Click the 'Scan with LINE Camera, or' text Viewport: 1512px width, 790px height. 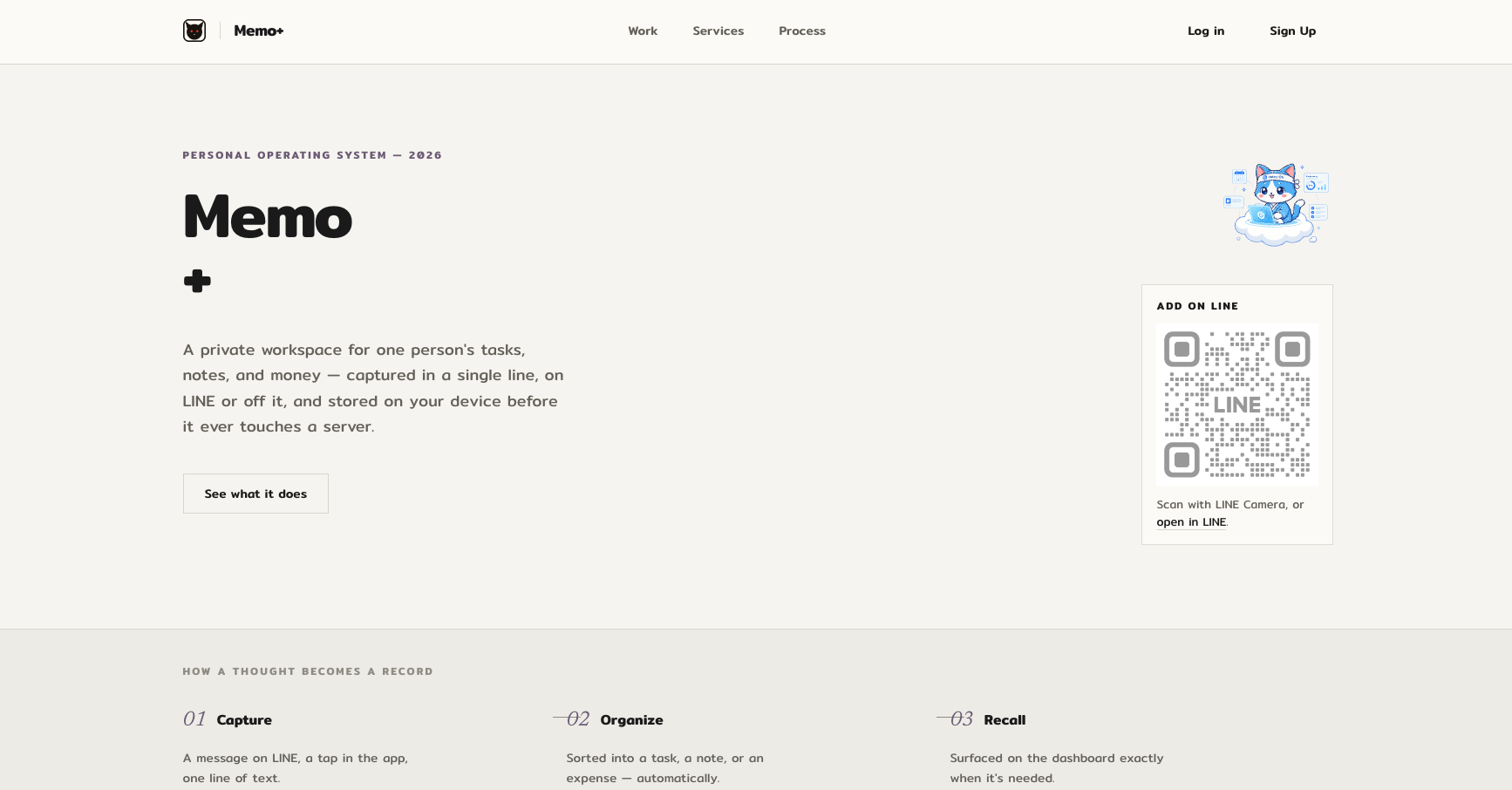[1230, 505]
